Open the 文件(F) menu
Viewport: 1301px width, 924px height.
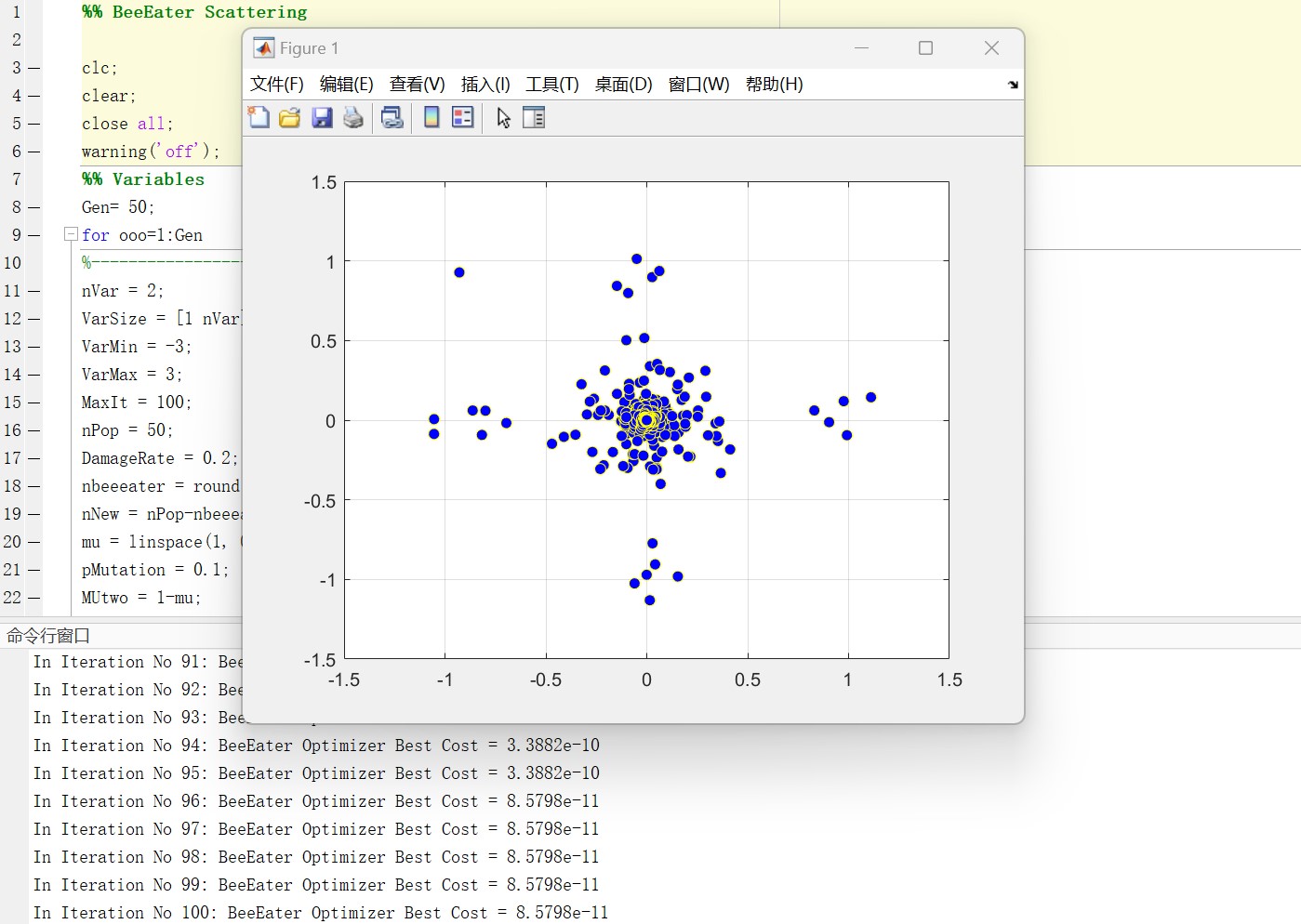tap(277, 85)
